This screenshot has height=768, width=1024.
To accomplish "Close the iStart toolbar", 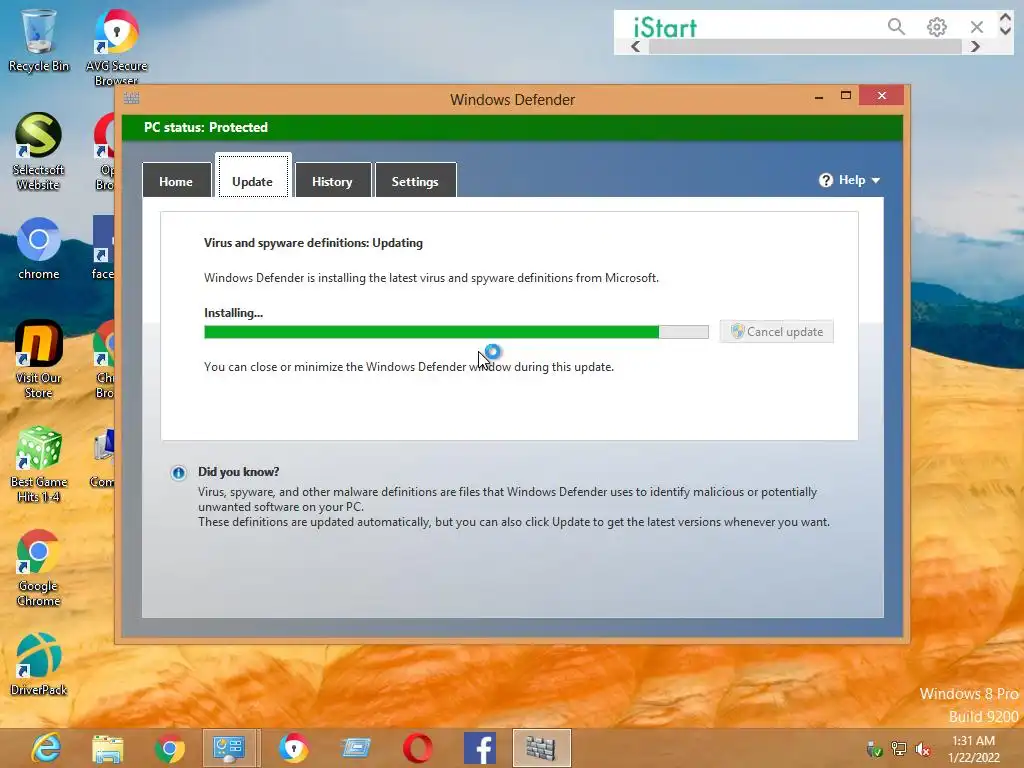I will tap(977, 27).
